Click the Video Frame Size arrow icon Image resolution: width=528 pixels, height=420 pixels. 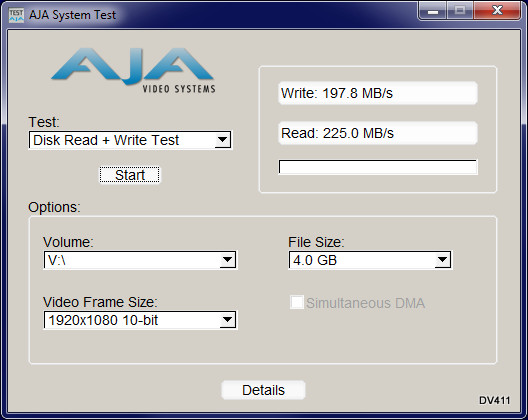coord(228,320)
